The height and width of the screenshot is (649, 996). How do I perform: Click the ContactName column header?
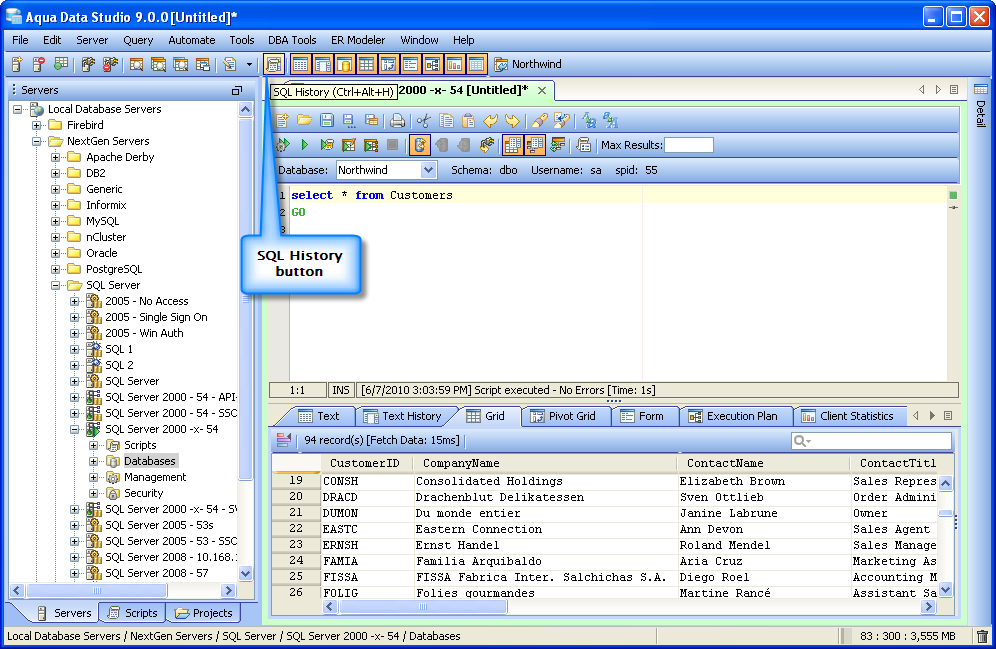tap(763, 463)
